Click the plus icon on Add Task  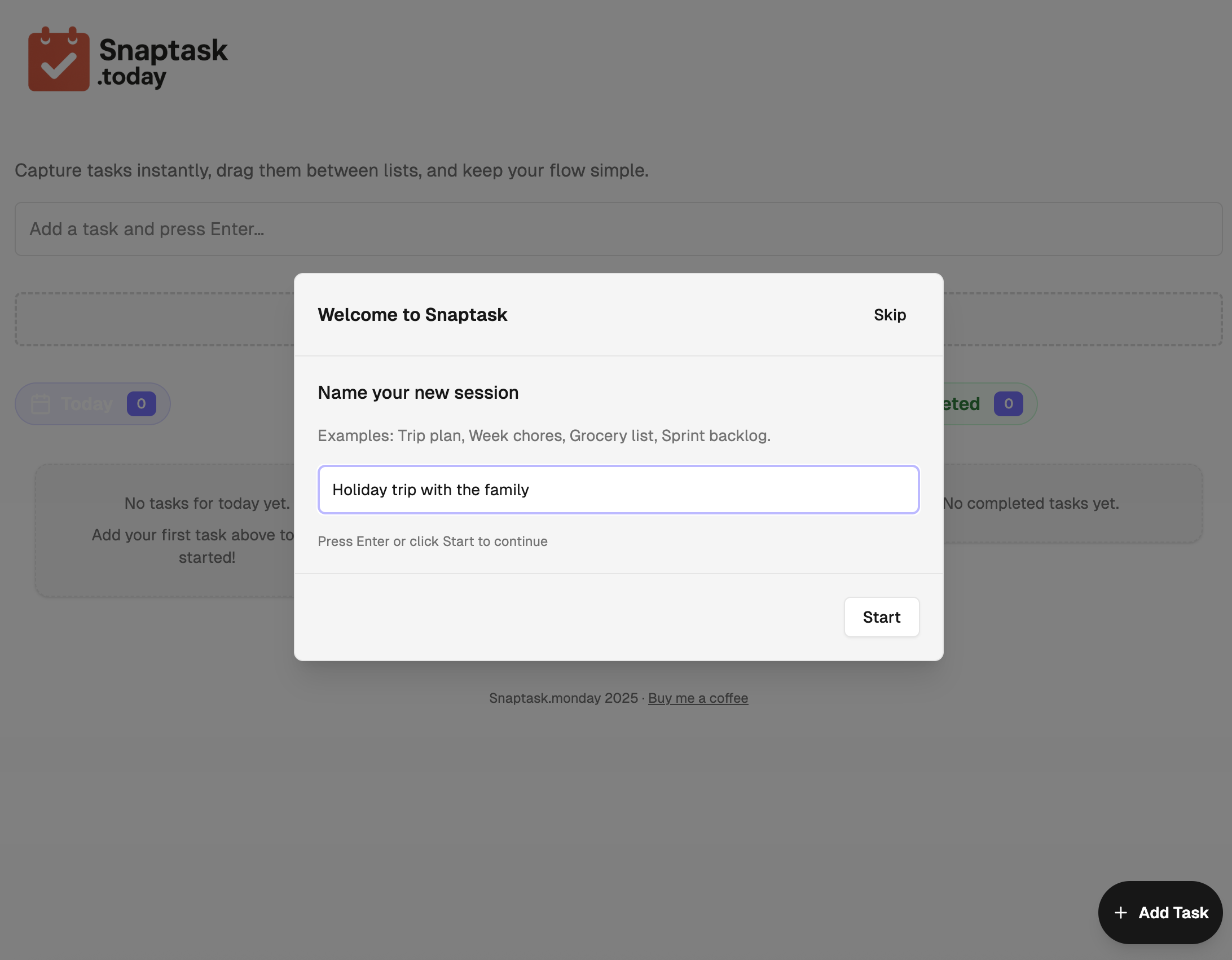(1121, 913)
